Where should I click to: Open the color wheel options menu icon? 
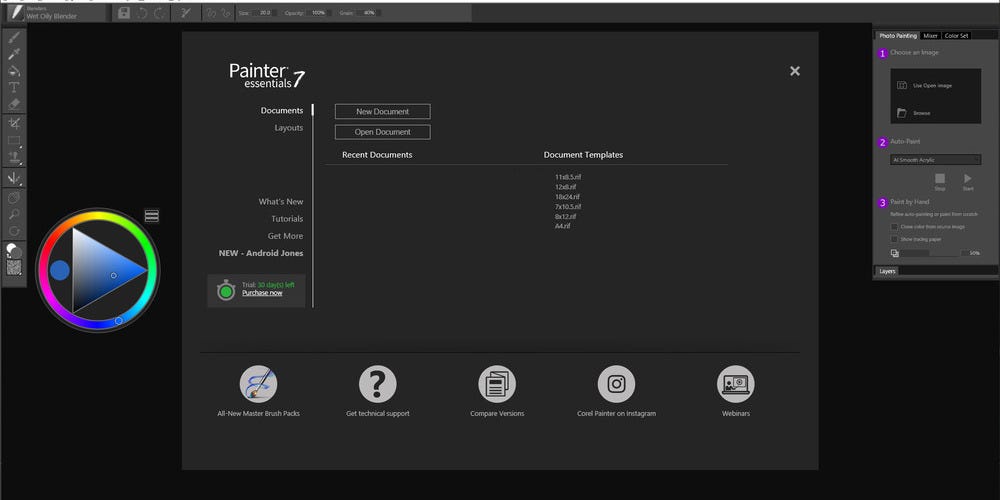(x=152, y=216)
